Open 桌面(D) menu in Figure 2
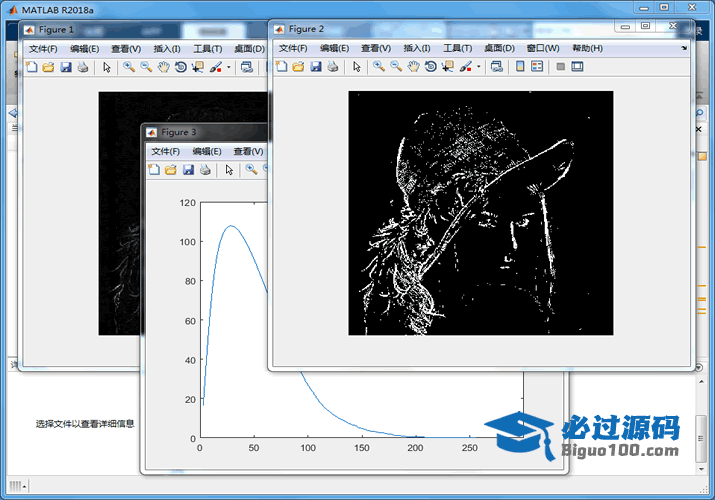This screenshot has width=715, height=500. pos(499,48)
